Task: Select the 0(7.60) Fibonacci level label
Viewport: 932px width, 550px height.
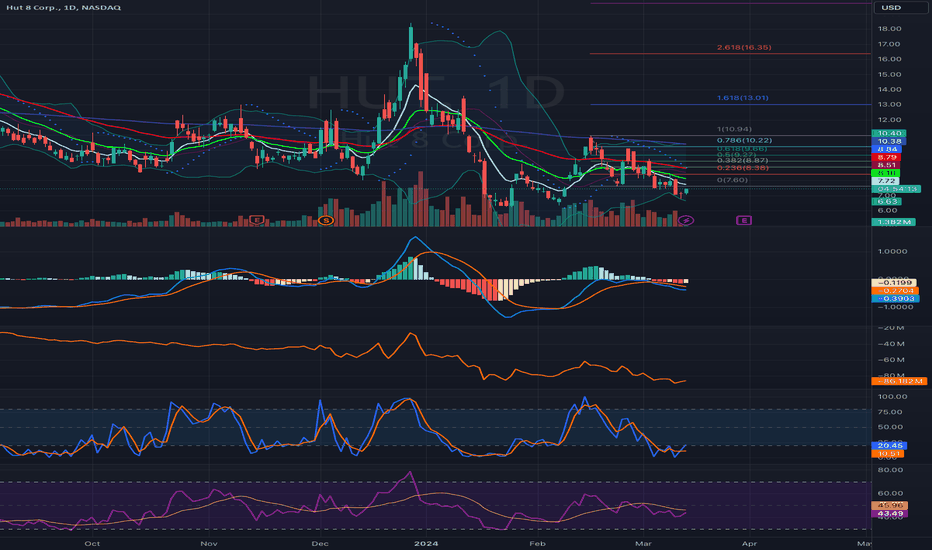Action: pyautogui.click(x=732, y=180)
